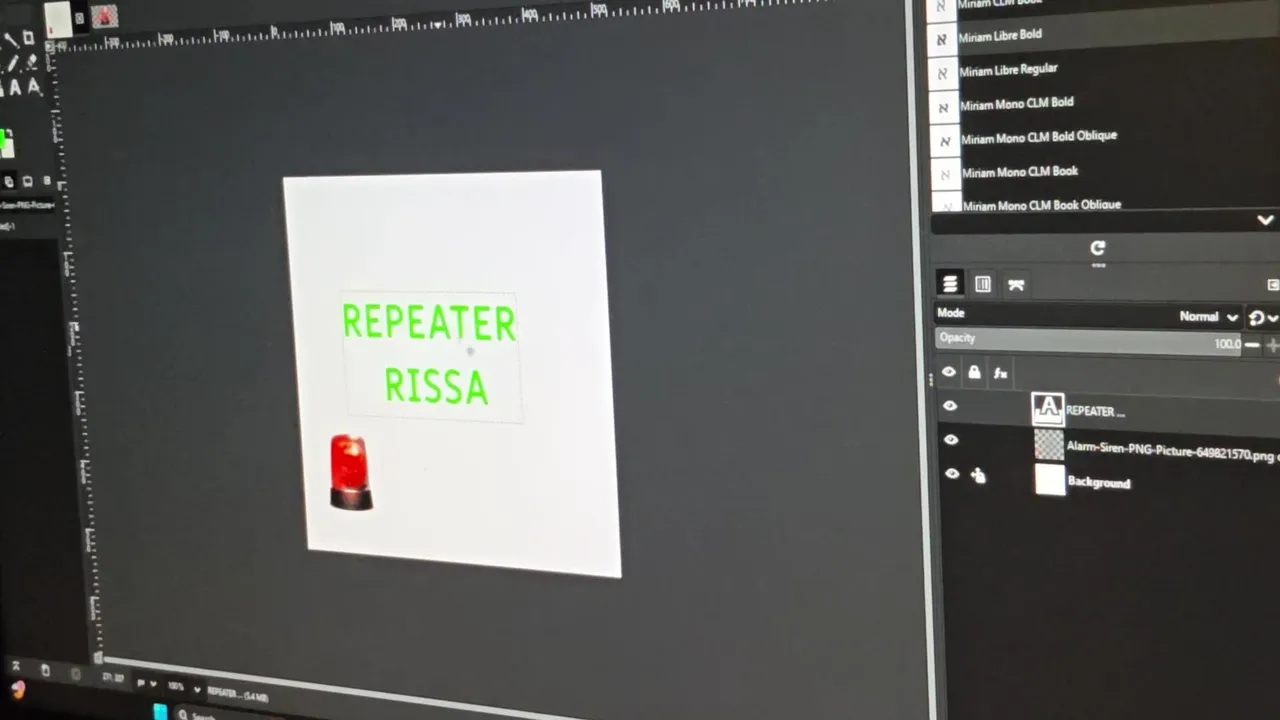
Task: Toggle the lock icon on Background layer
Action: click(x=978, y=476)
